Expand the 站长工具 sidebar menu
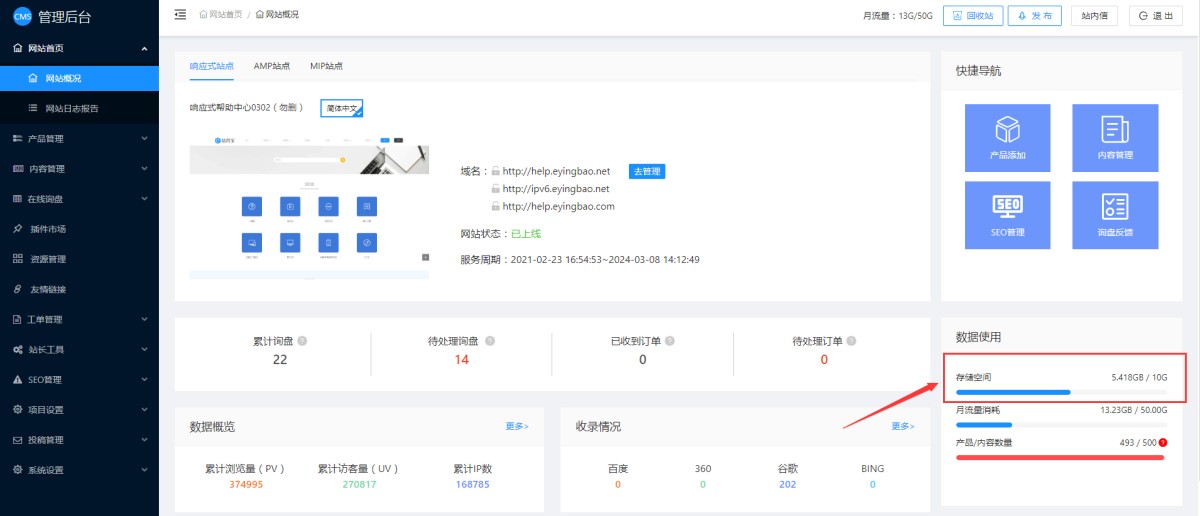Screen dimensions: 1200x516 click(78, 350)
